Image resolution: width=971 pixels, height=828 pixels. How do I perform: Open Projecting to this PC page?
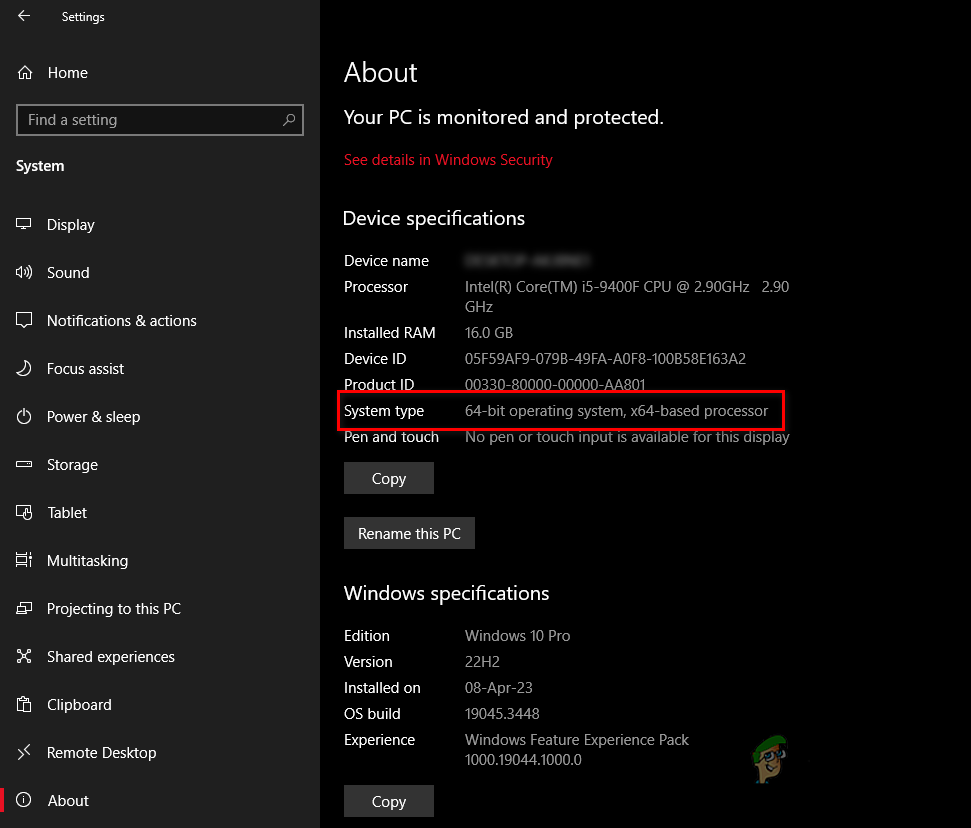(x=113, y=609)
